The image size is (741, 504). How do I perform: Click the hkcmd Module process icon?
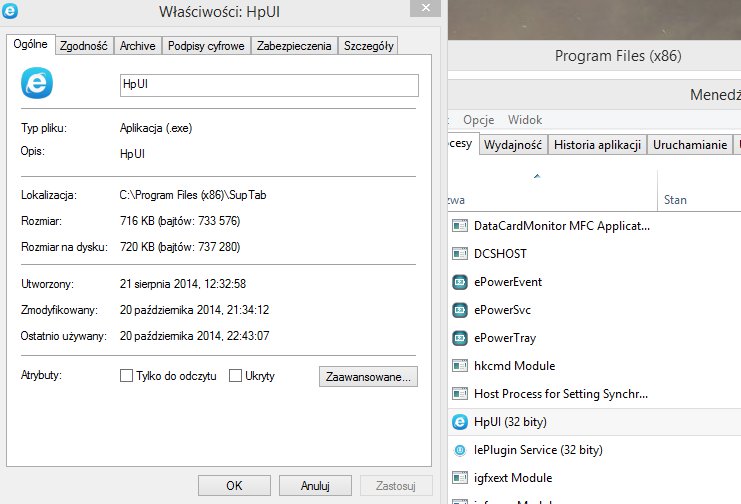tap(460, 366)
